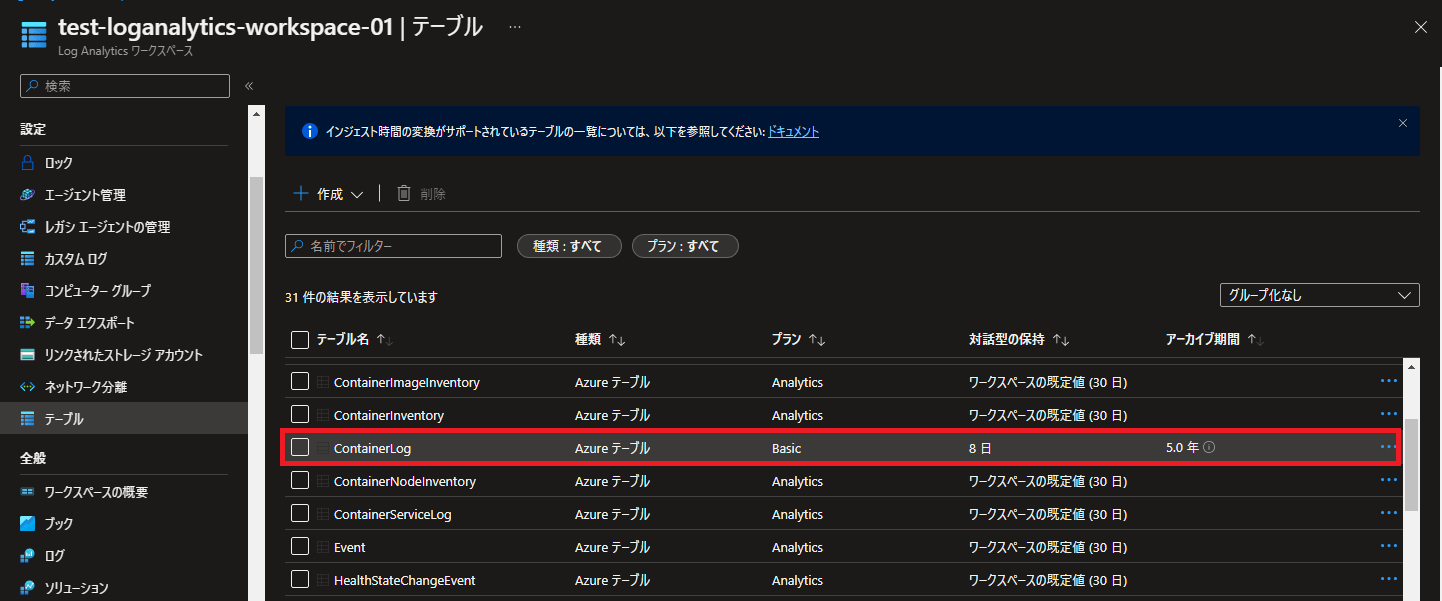
Task: Click the table list vertical scrollbar thumb
Action: [1411, 464]
